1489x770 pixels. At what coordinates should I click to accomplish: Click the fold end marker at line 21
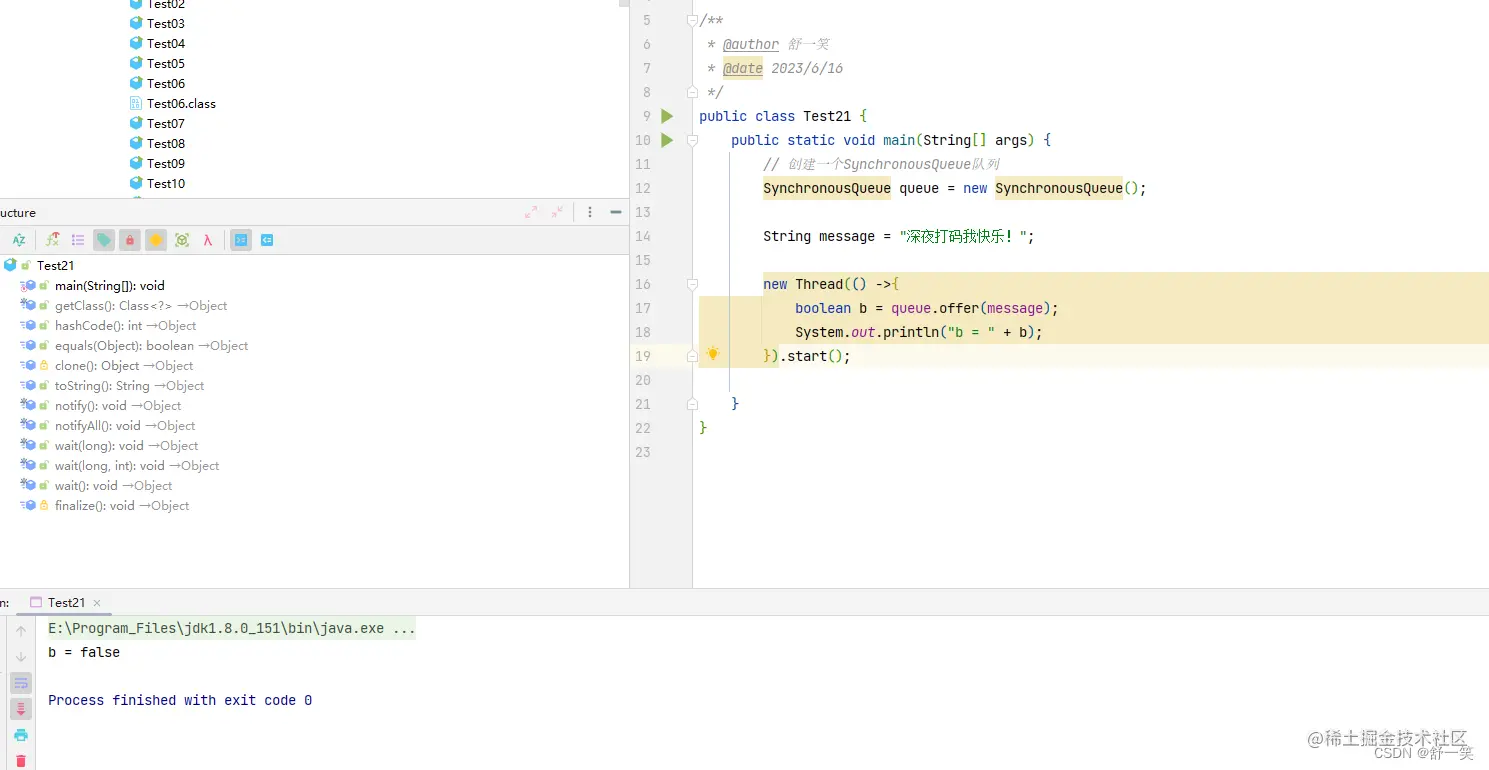coord(692,404)
